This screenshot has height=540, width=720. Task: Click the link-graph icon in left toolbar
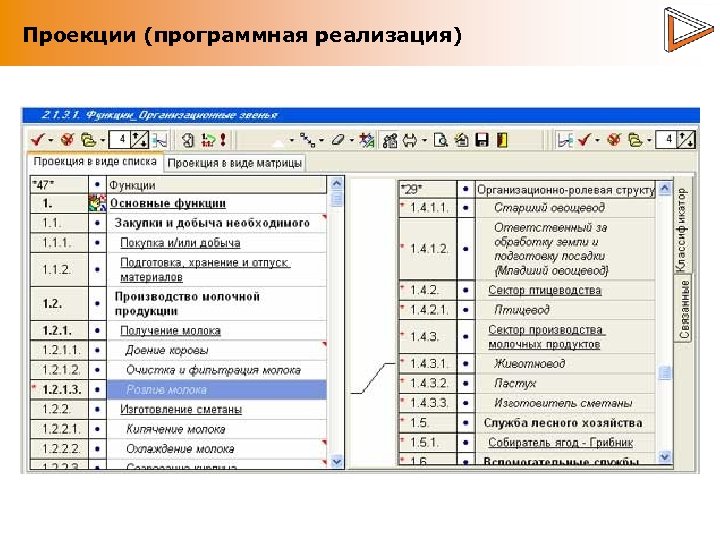point(159,140)
